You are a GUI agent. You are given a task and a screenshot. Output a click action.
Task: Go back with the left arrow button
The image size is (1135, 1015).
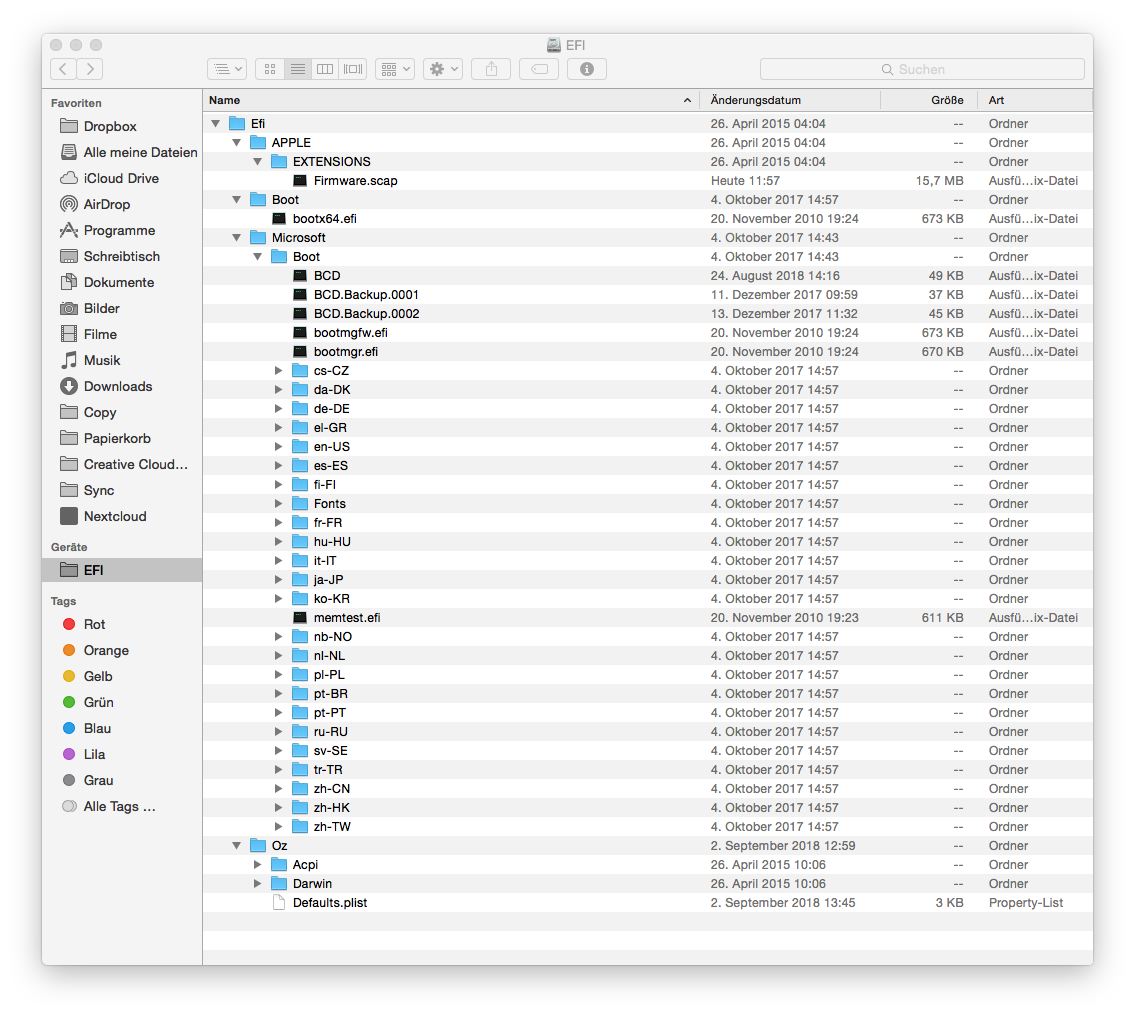click(x=63, y=69)
